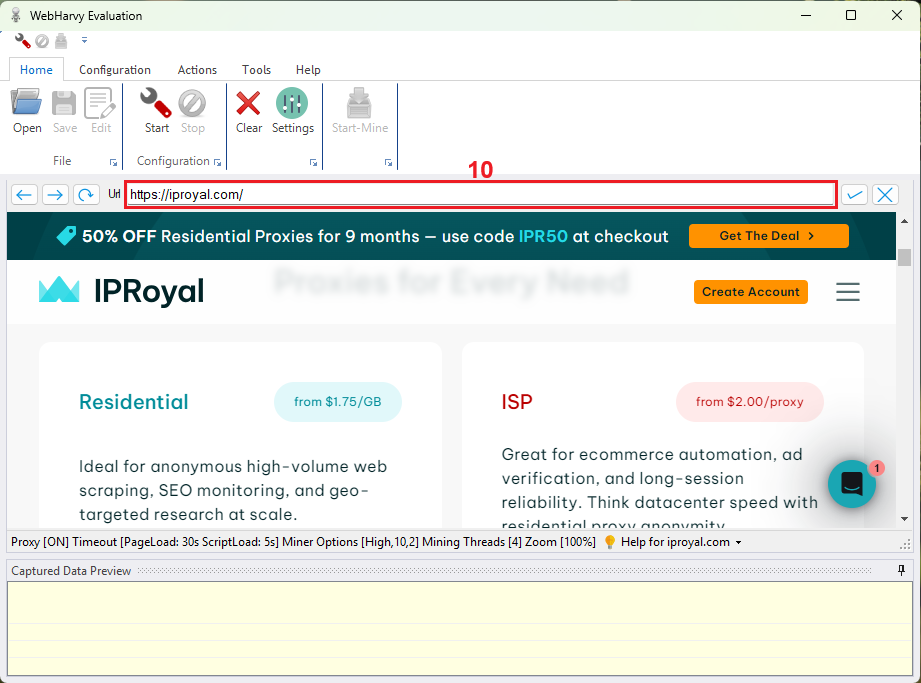Expand the File group dialog launcher
This screenshot has height=683, width=921.
(113, 162)
